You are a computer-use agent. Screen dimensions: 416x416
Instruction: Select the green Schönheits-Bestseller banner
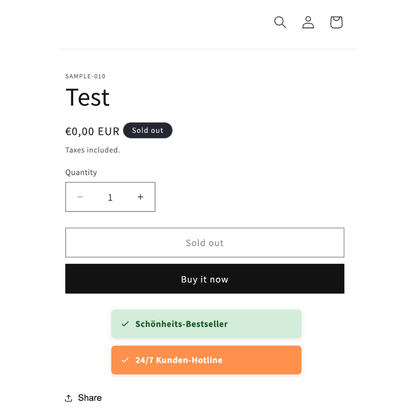tap(206, 324)
